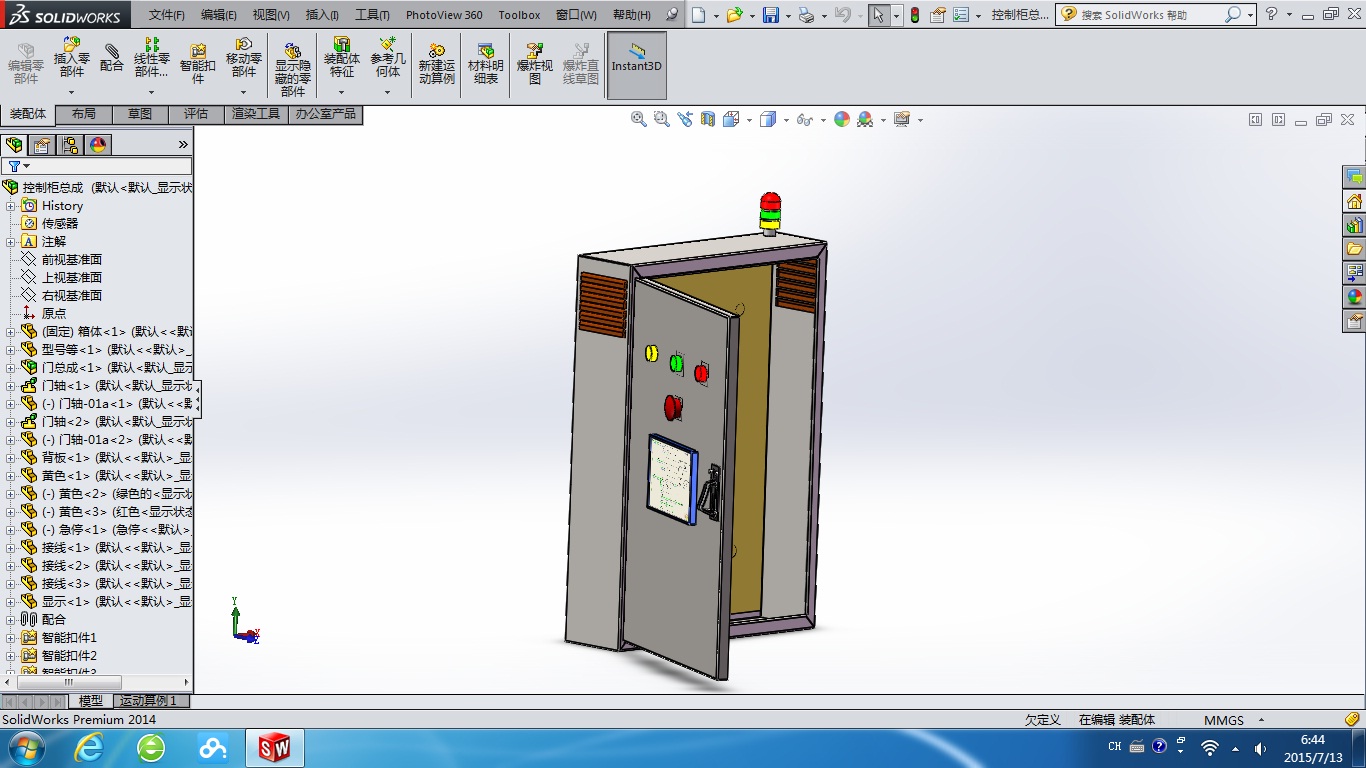Click the Zoom to Fit view icon
The height and width of the screenshot is (768, 1366).
click(639, 119)
